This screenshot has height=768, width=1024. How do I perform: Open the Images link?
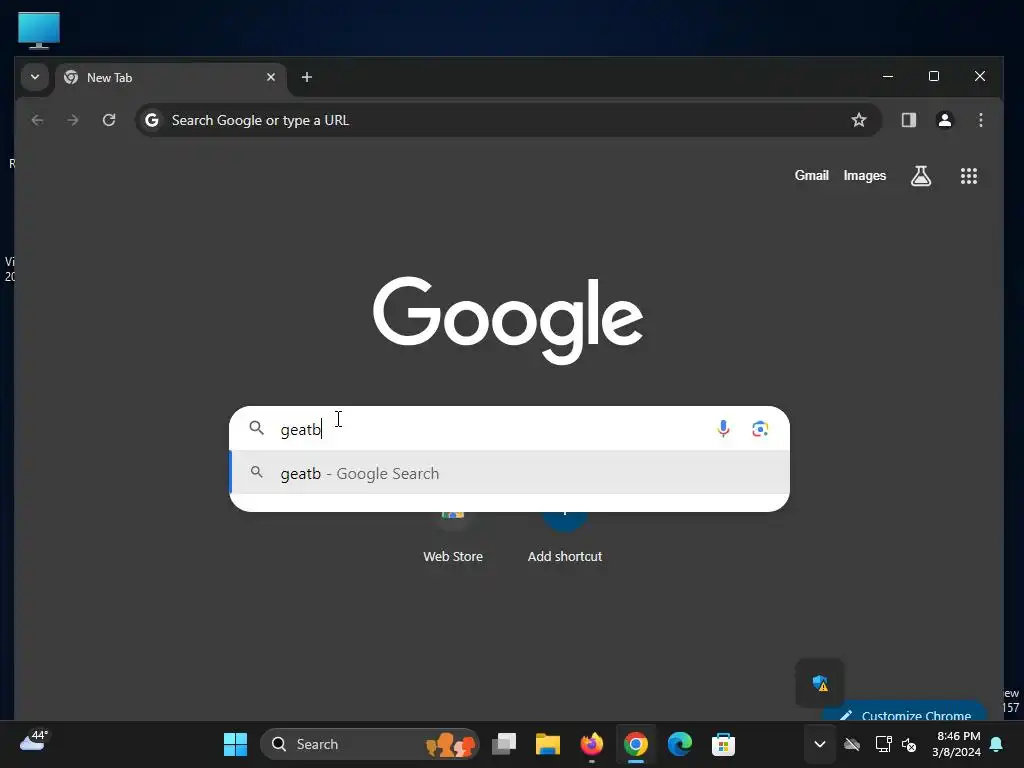(x=865, y=176)
